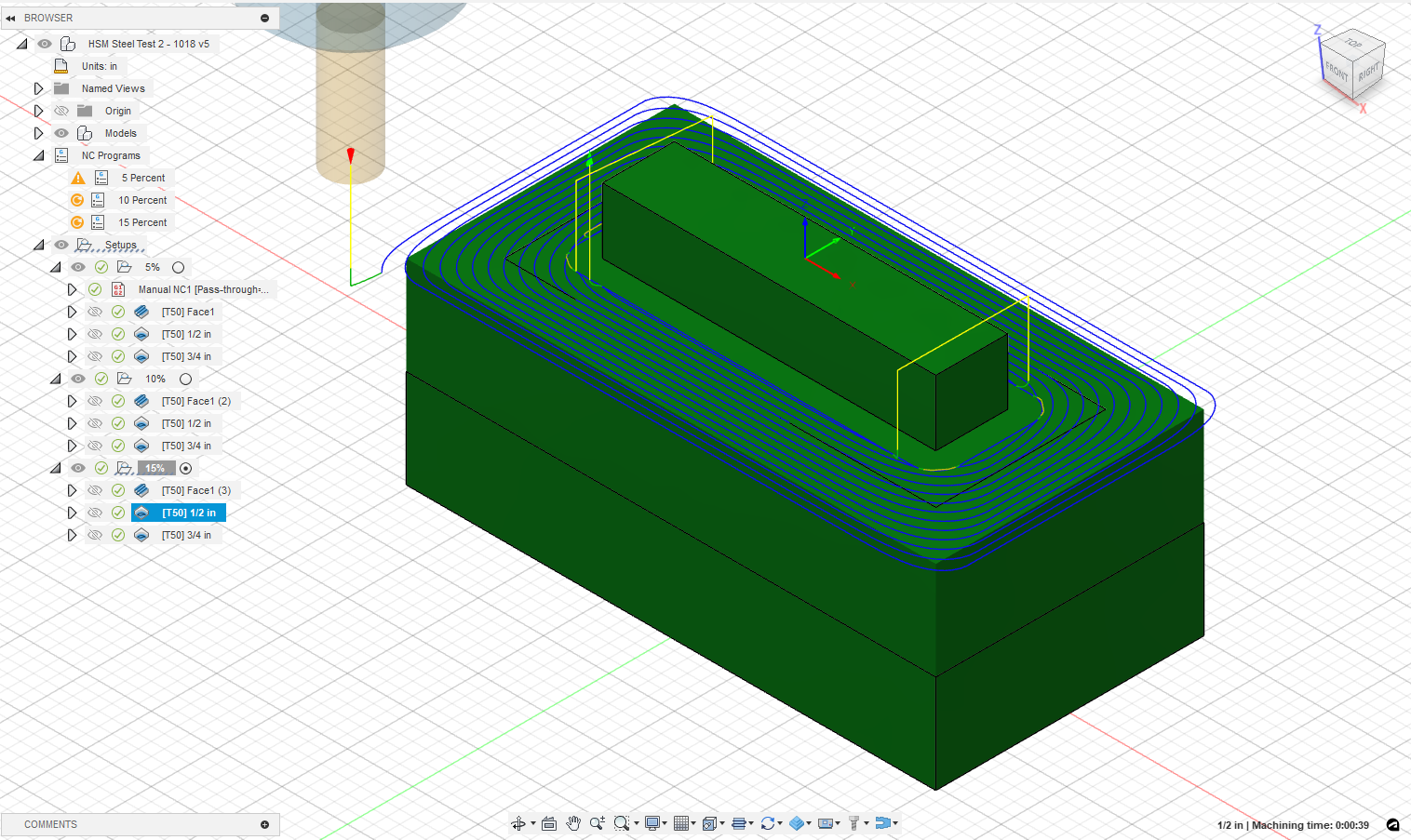The width and height of the screenshot is (1411, 840).
Task: Click the G-code icon on Manual NC1
Action: (118, 288)
